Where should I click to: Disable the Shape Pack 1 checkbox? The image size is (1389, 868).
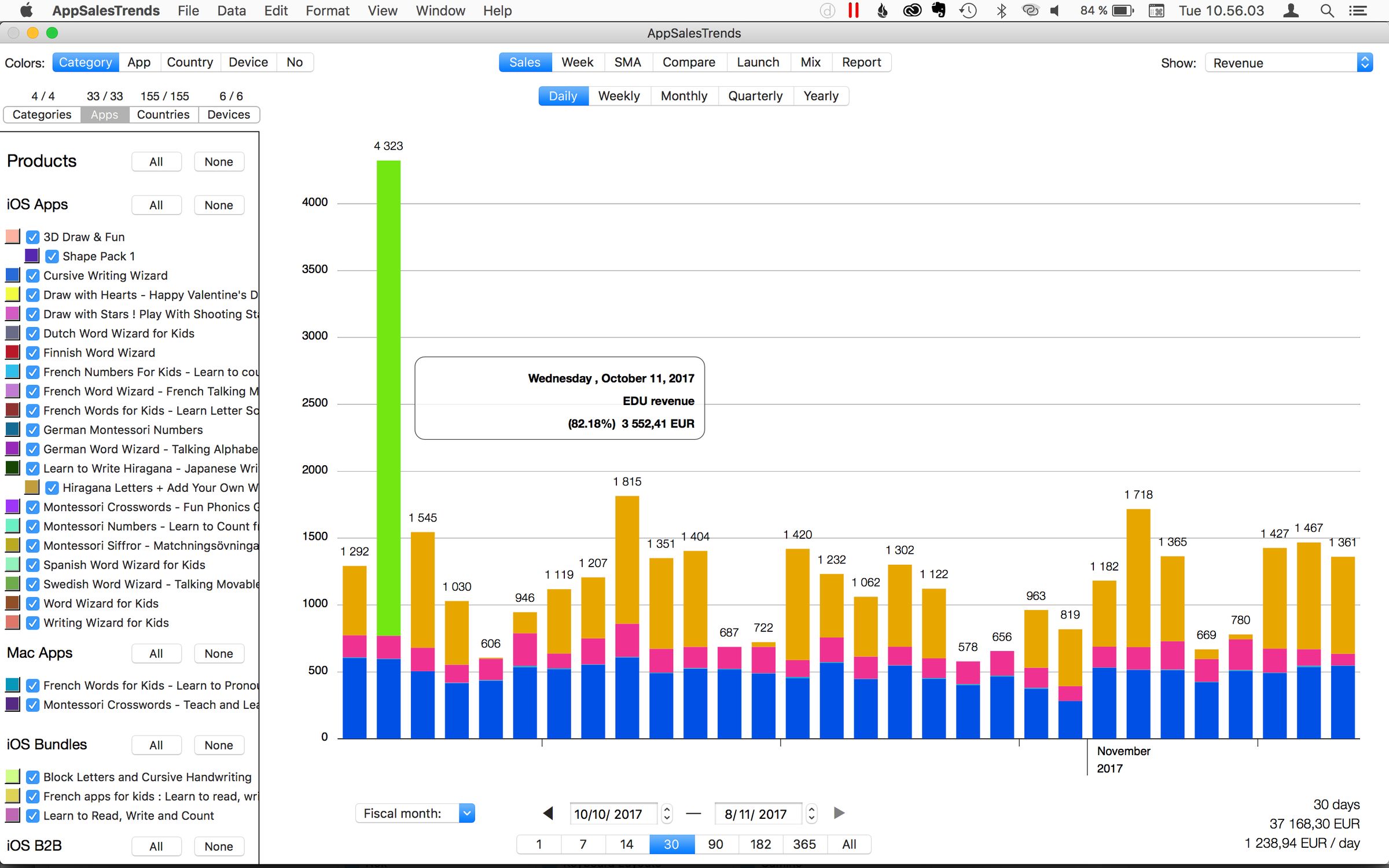click(x=52, y=256)
